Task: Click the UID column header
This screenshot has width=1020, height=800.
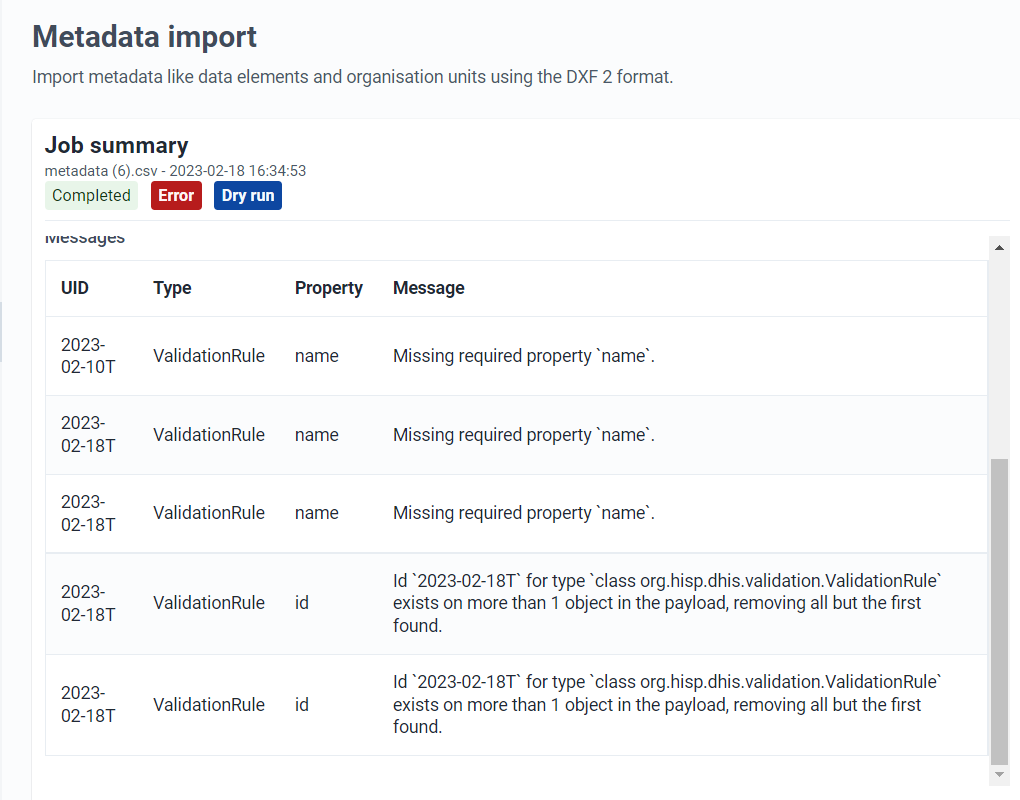Action: click(x=75, y=288)
